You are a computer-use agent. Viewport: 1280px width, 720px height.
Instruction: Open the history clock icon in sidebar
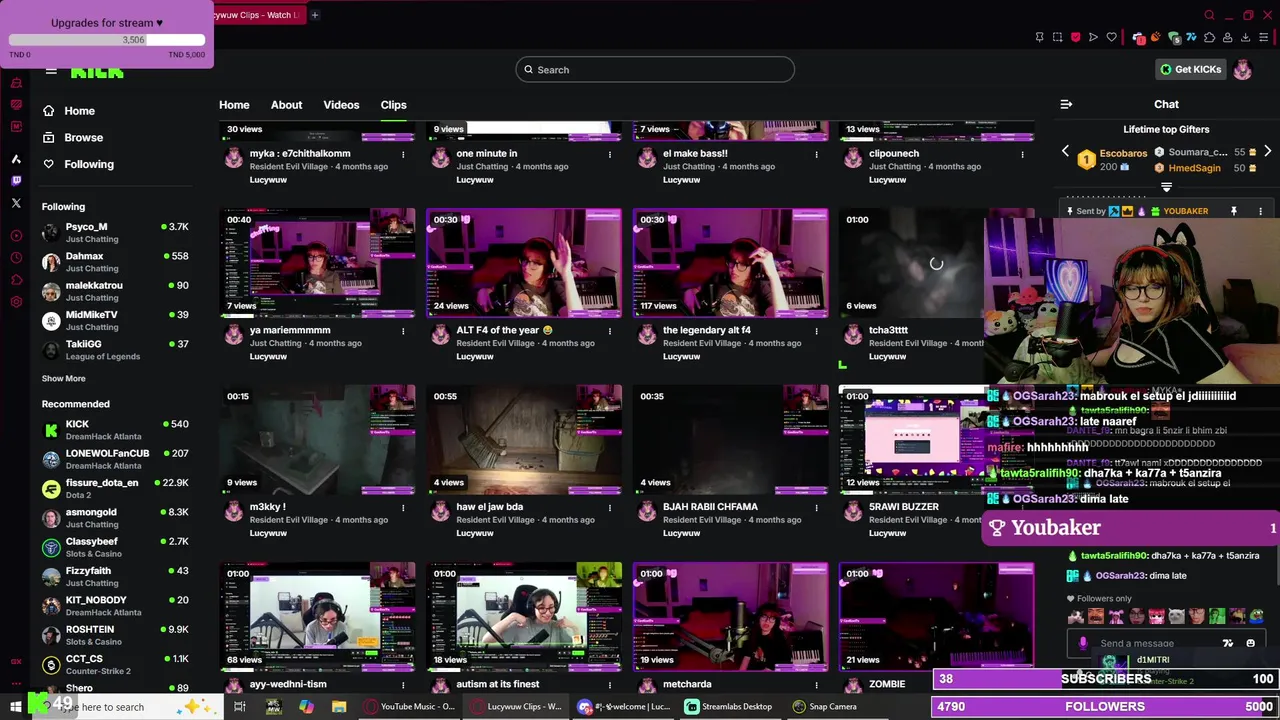(16, 258)
